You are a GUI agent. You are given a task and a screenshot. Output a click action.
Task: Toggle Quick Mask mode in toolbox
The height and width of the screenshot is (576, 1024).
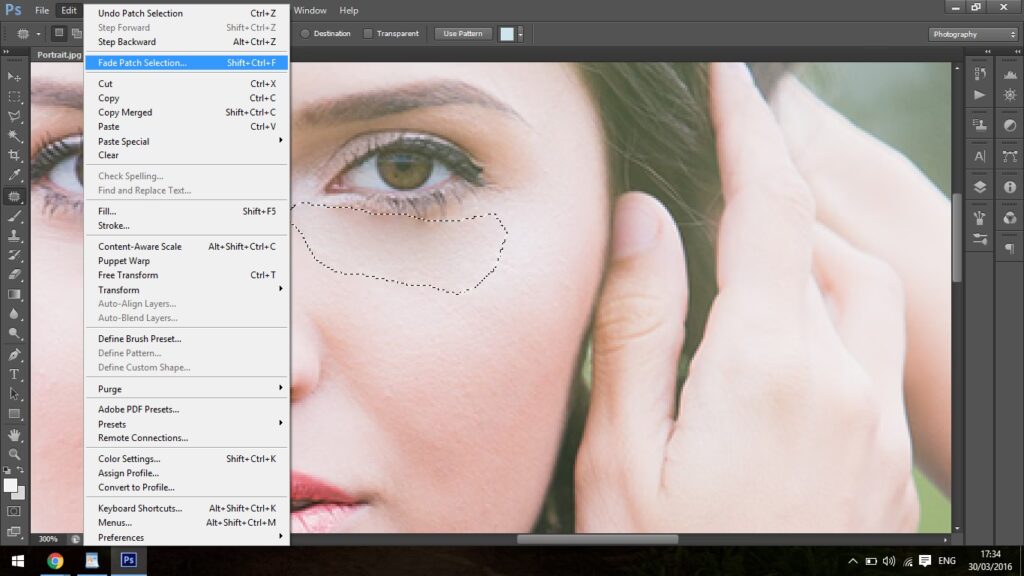14,511
